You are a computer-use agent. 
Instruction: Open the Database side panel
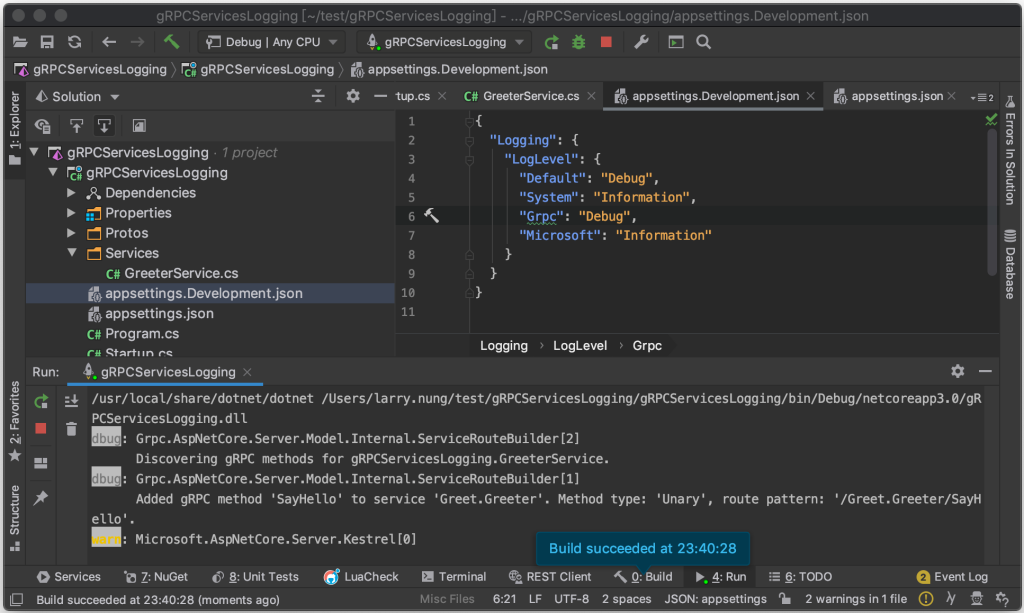[1010, 263]
